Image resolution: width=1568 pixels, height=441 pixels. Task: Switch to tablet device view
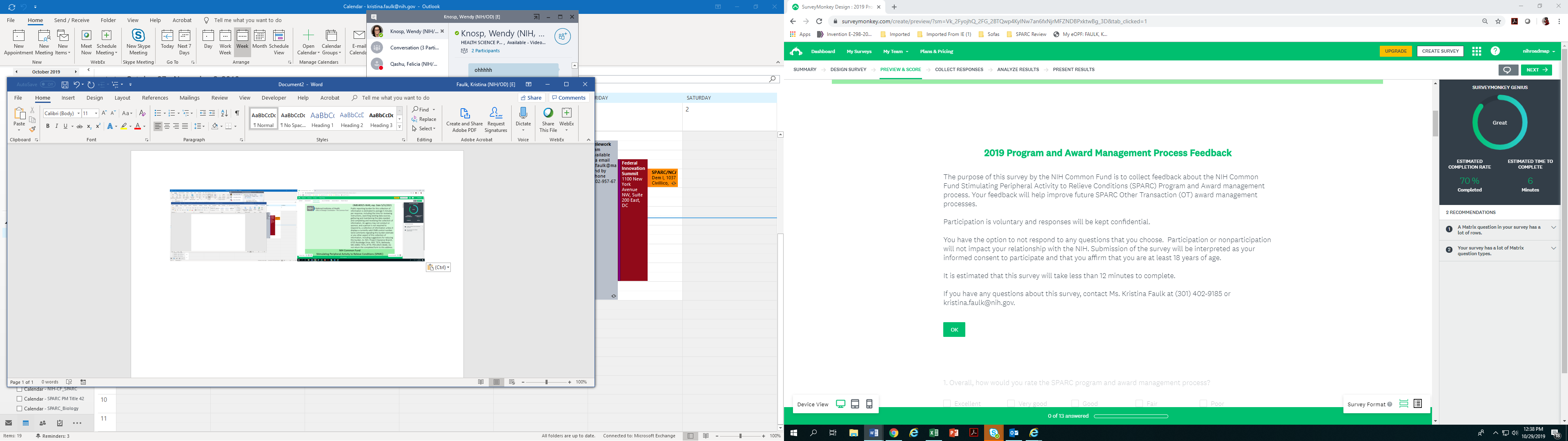(855, 404)
